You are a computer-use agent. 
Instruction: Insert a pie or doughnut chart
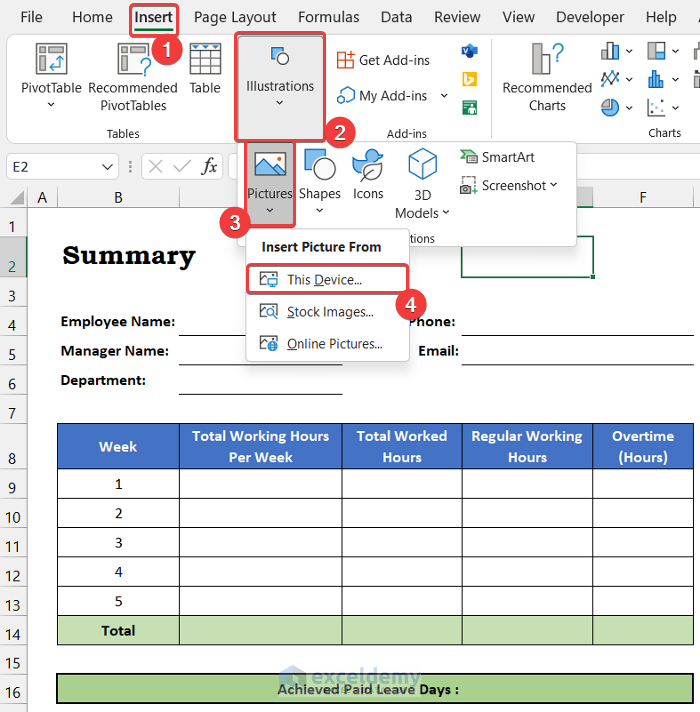tap(610, 108)
